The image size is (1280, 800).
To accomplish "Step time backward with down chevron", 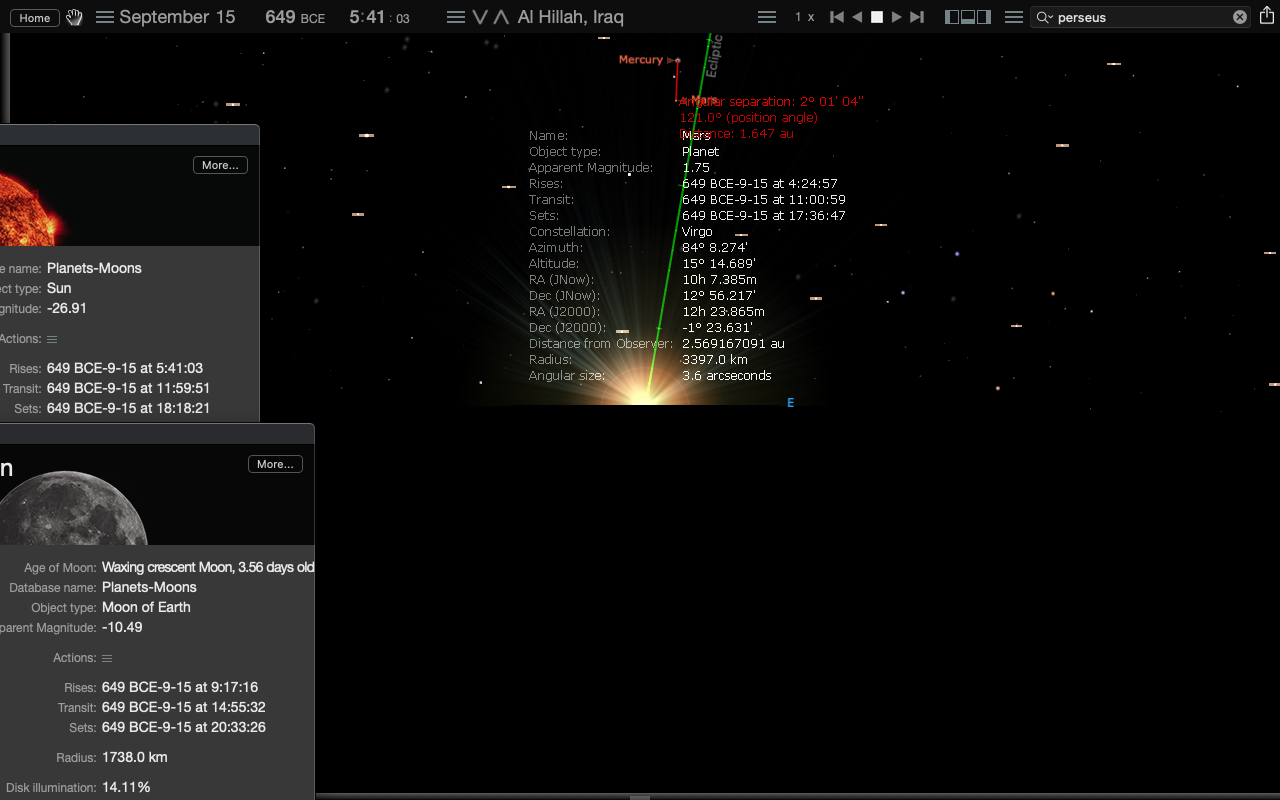I will pos(480,17).
